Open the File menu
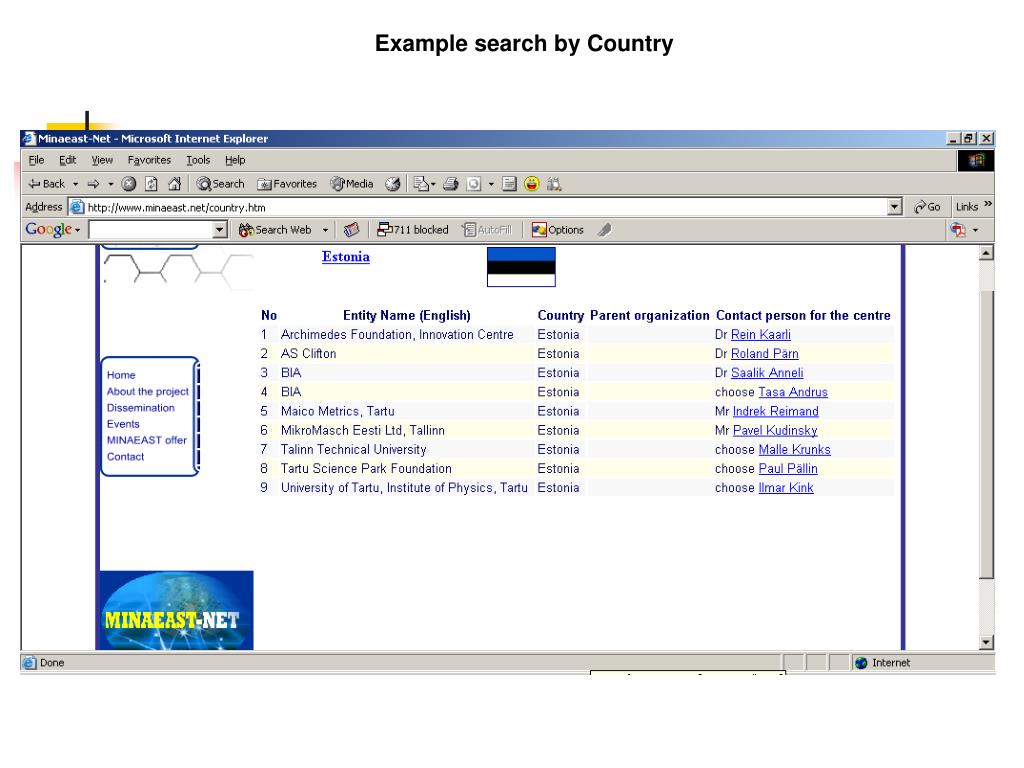 point(37,160)
